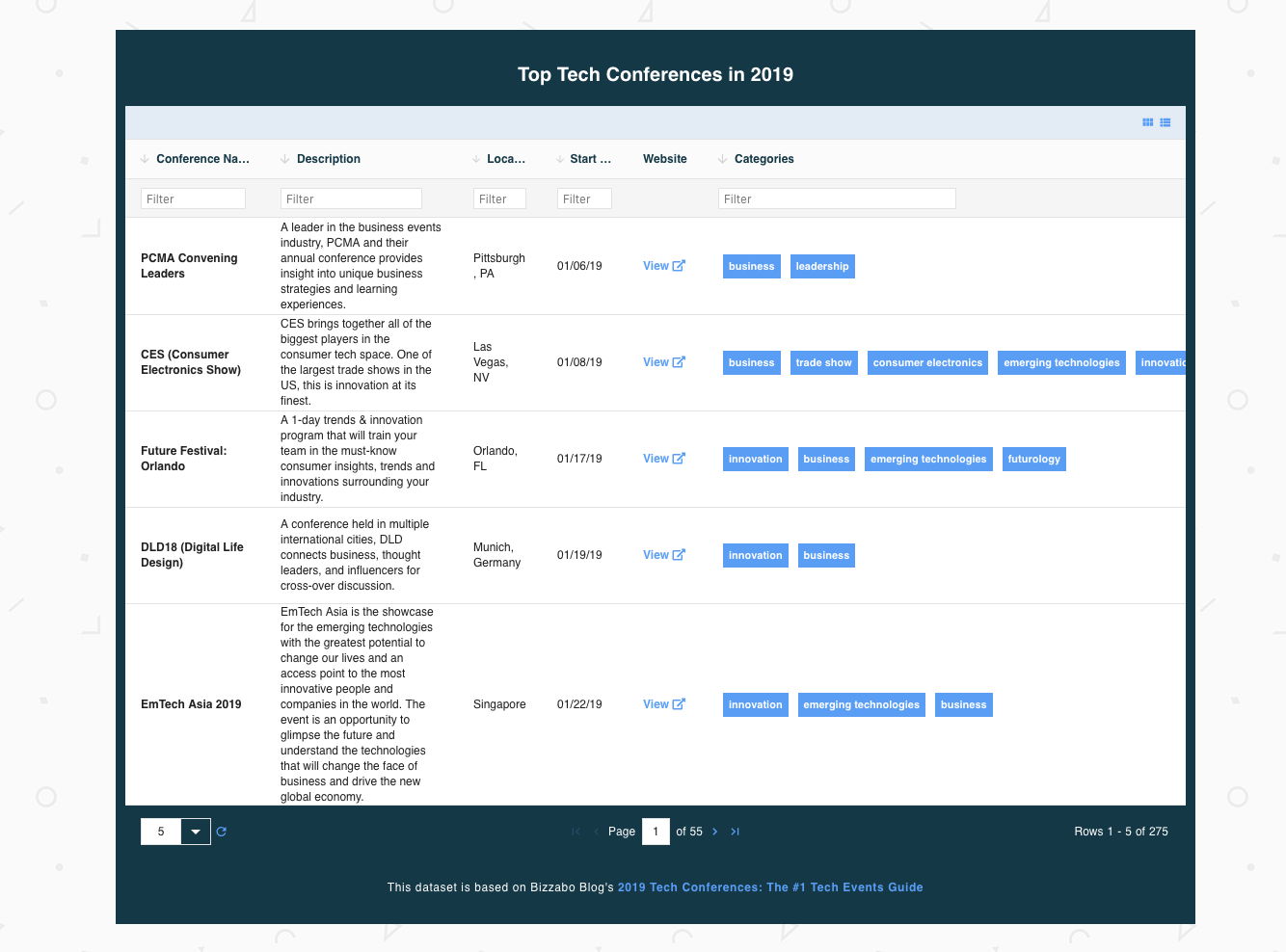Open View link for EmTech Asia 2019

coord(664,704)
